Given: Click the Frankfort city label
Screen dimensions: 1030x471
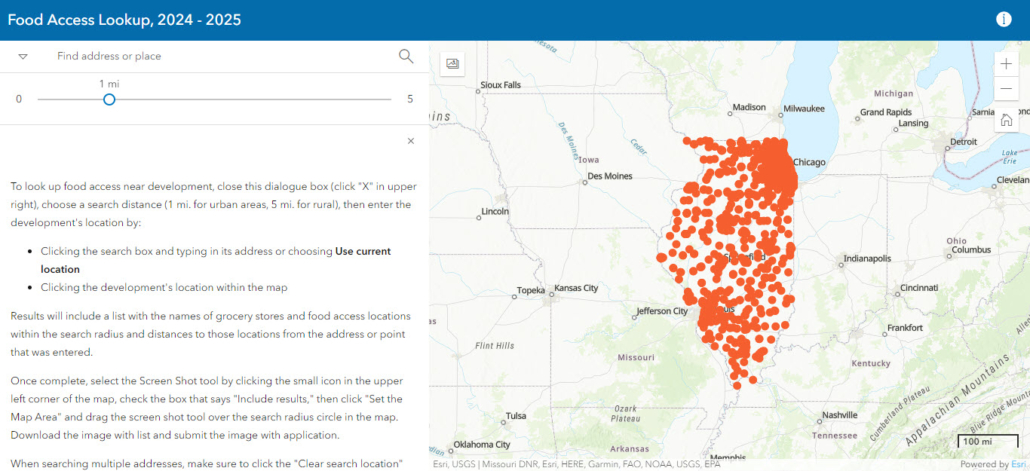Looking at the screenshot, I should coord(905,327).
